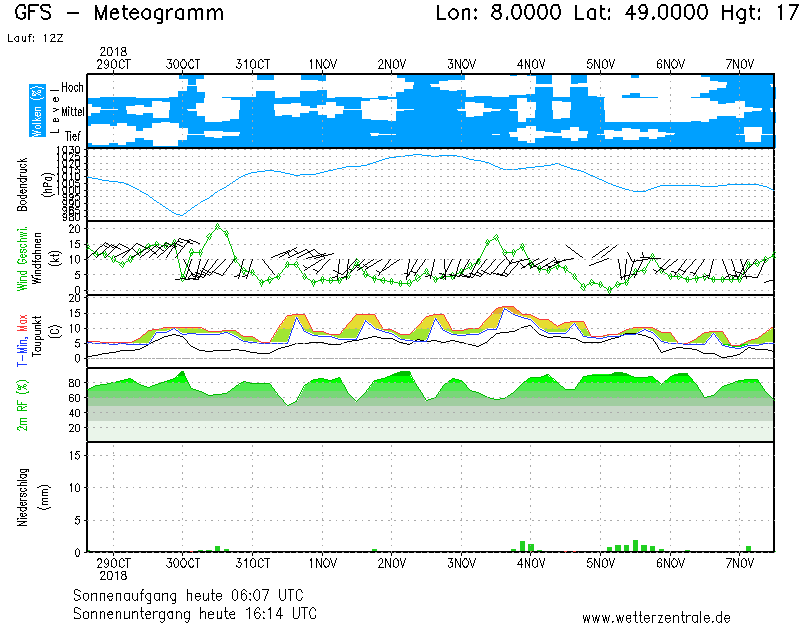
Task: Click the top '31OCT' date label
Action: (253, 65)
